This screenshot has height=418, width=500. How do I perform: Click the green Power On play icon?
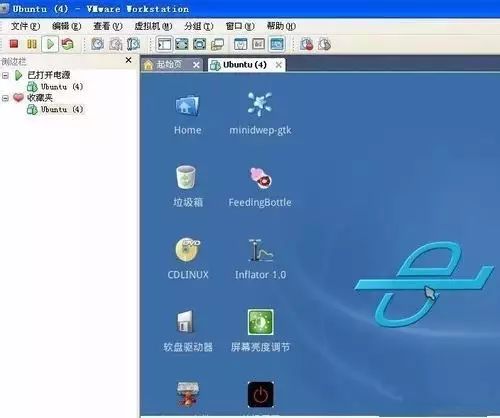[50, 44]
